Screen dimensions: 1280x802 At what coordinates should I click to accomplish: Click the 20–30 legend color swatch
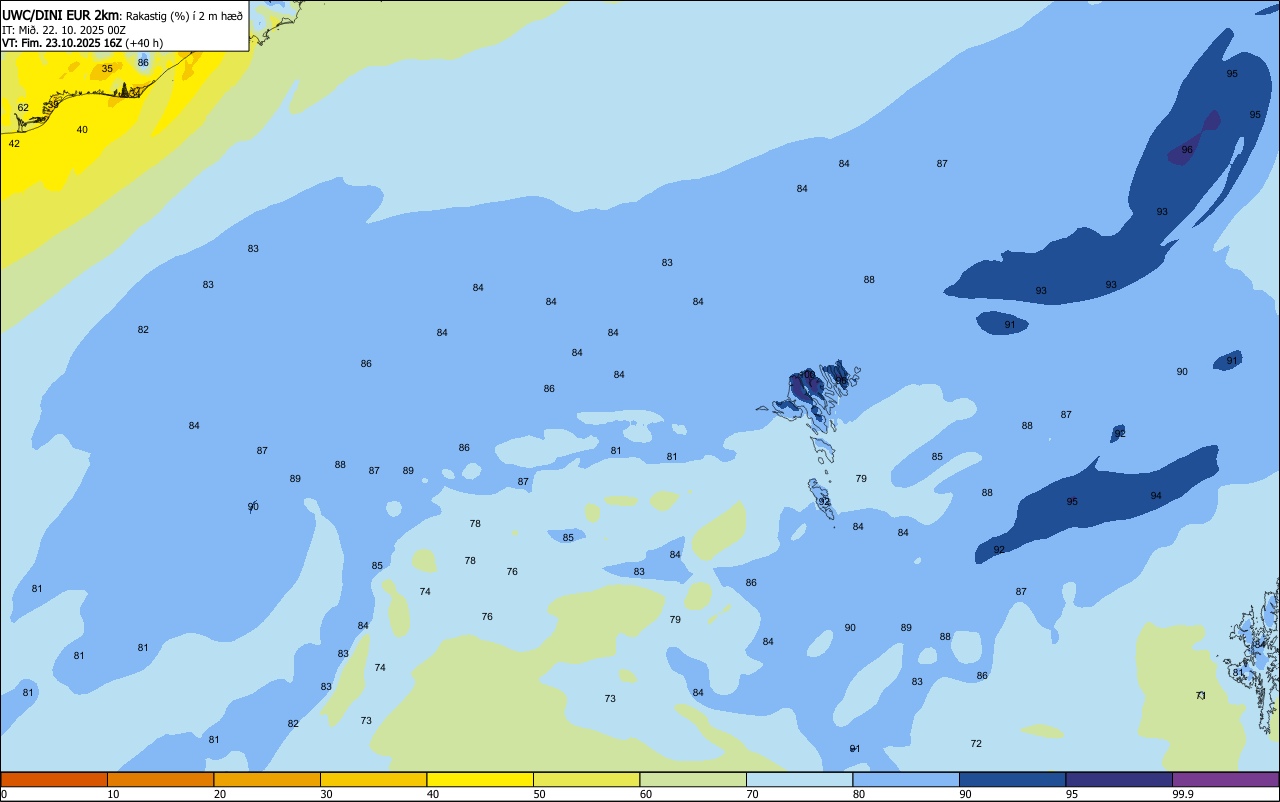[267, 779]
